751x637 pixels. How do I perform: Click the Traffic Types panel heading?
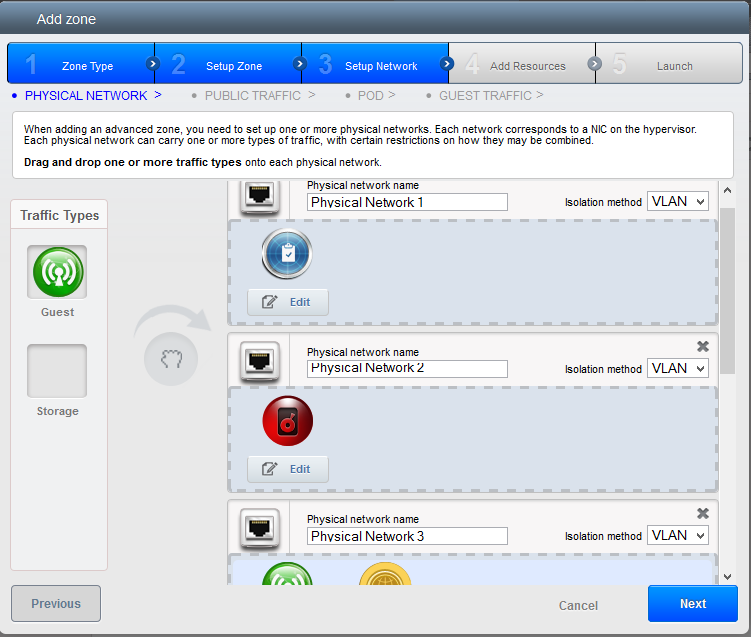59,216
